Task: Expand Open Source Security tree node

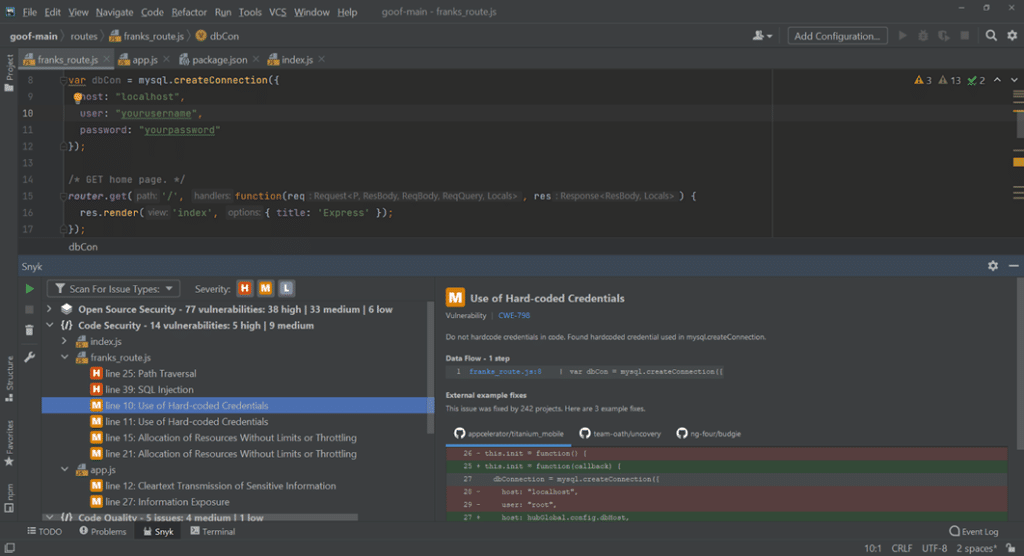Action: (x=50, y=310)
